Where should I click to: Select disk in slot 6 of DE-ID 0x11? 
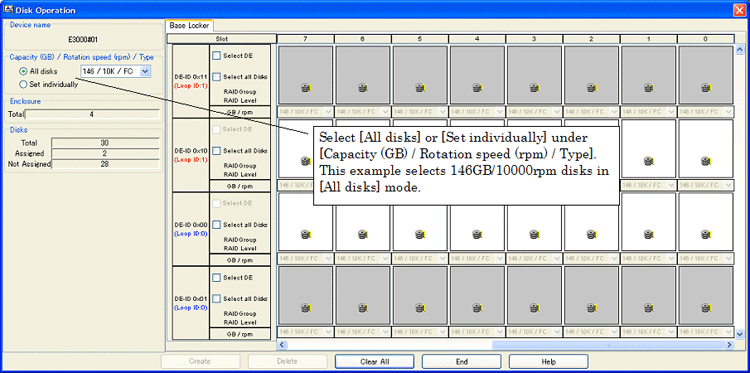tap(363, 75)
